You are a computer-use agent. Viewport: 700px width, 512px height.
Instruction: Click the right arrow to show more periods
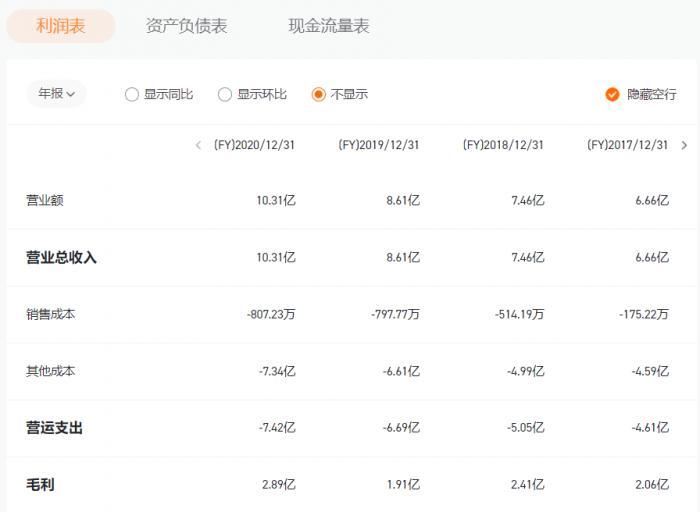pyautogui.click(x=684, y=145)
